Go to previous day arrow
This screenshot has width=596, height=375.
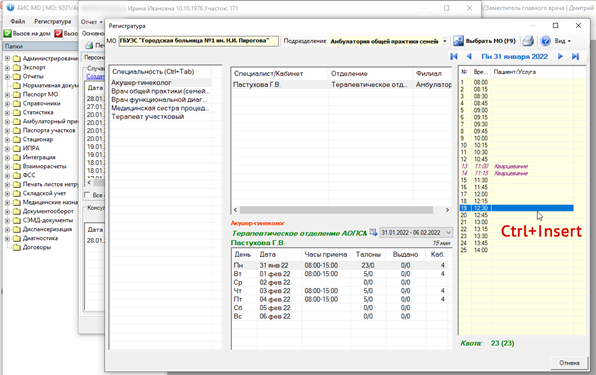pyautogui.click(x=469, y=56)
